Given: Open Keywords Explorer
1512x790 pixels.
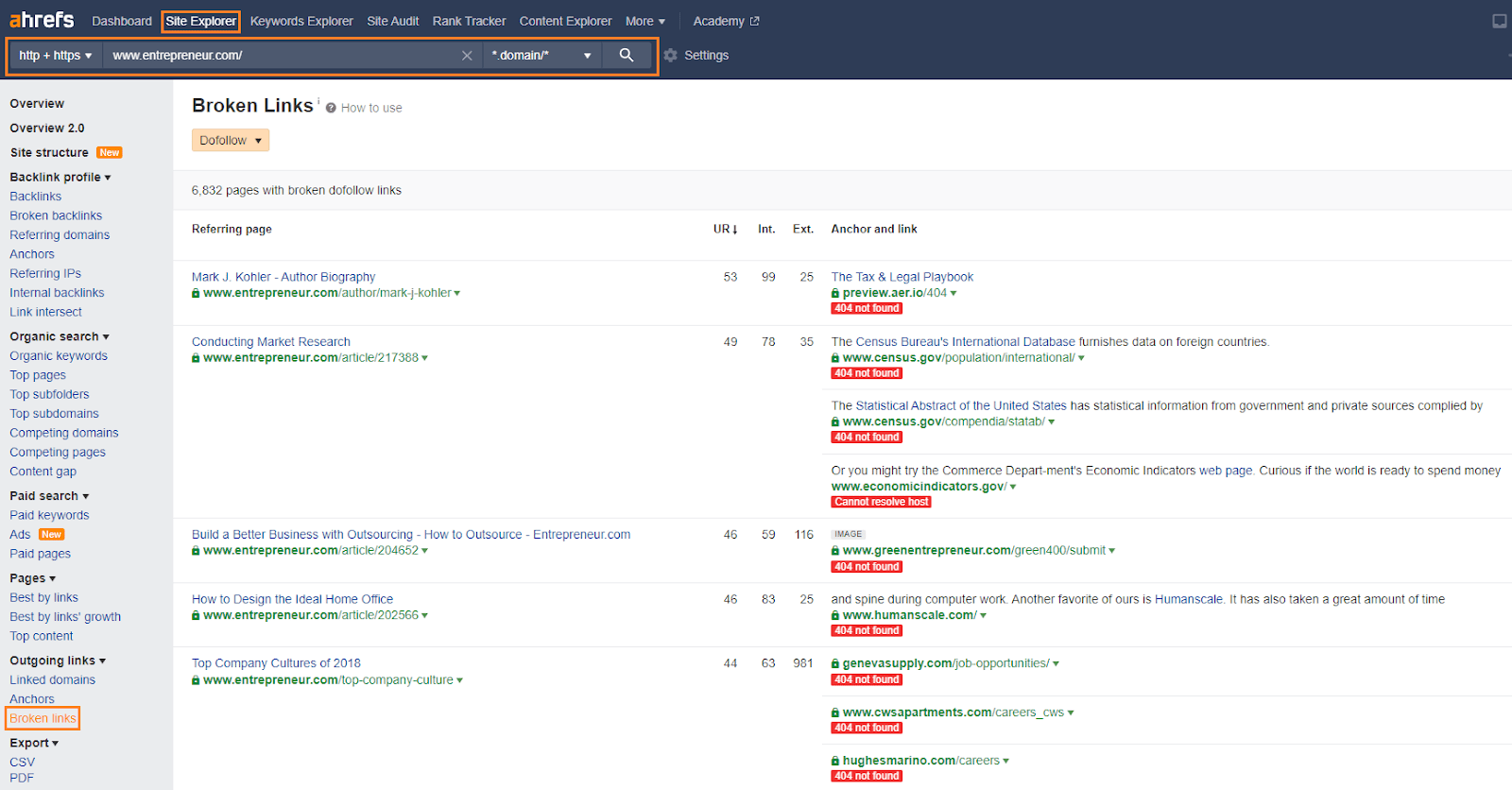Looking at the screenshot, I should 301,21.
